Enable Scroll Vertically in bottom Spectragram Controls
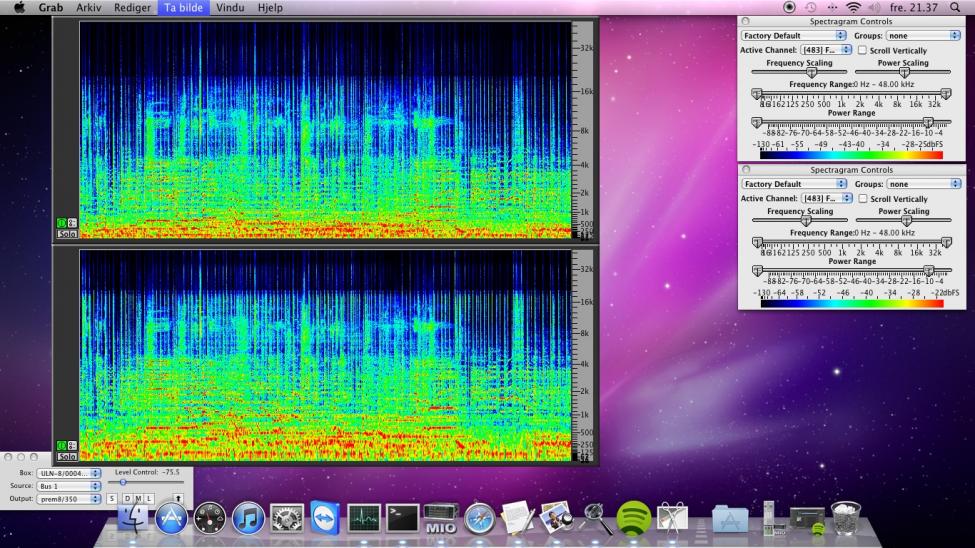This screenshot has width=975, height=548. click(x=862, y=199)
